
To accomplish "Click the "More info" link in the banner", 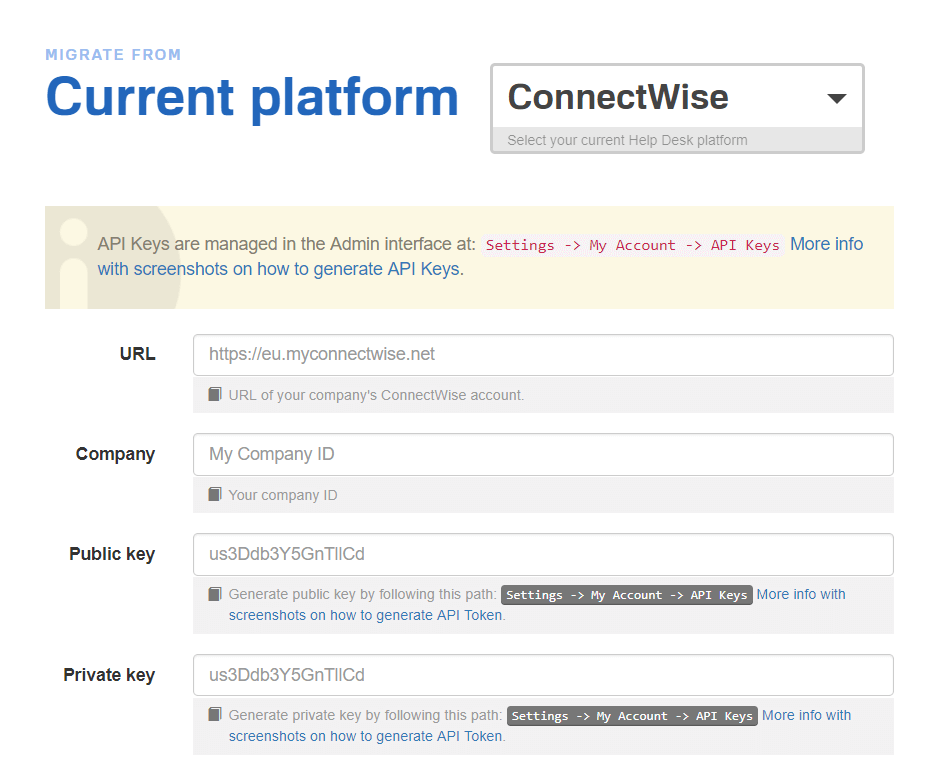I will tap(826, 243).
